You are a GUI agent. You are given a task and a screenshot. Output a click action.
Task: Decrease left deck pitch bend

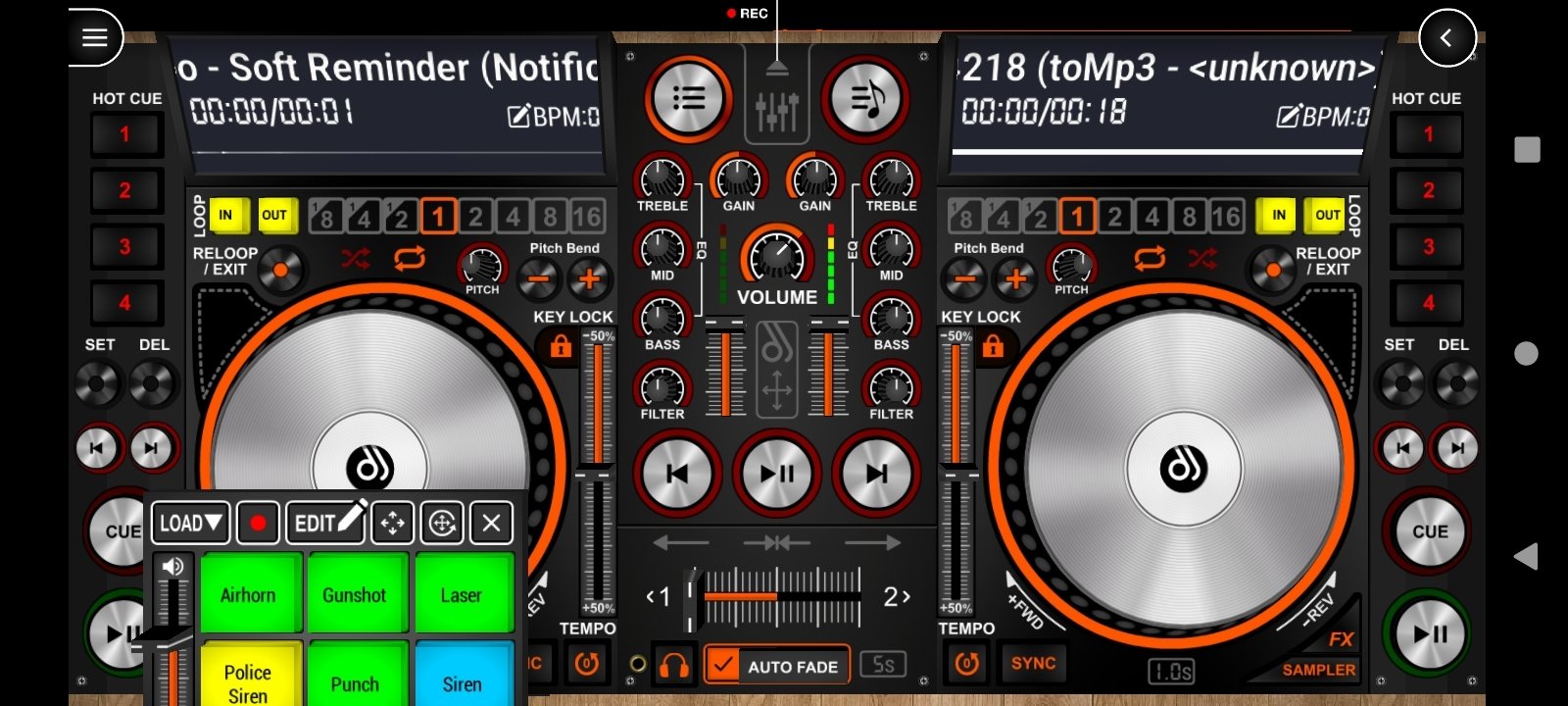pyautogui.click(x=538, y=279)
